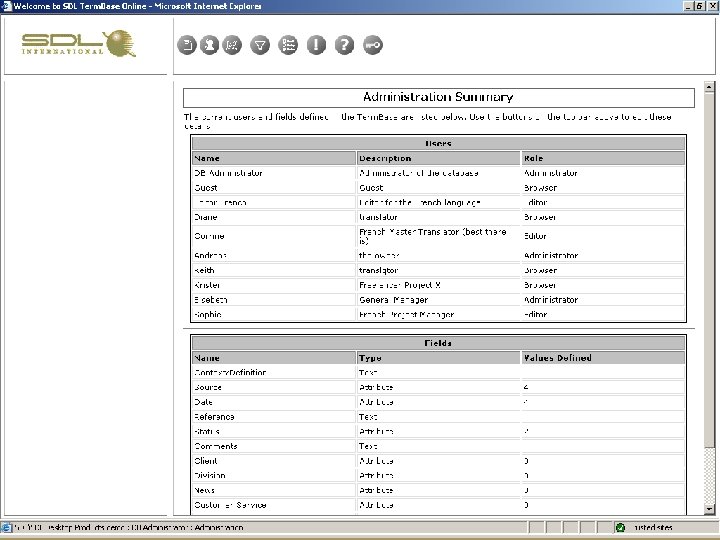Image resolution: width=720 pixels, height=540 pixels.
Task: Open help with question mark icon
Action: [x=344, y=45]
